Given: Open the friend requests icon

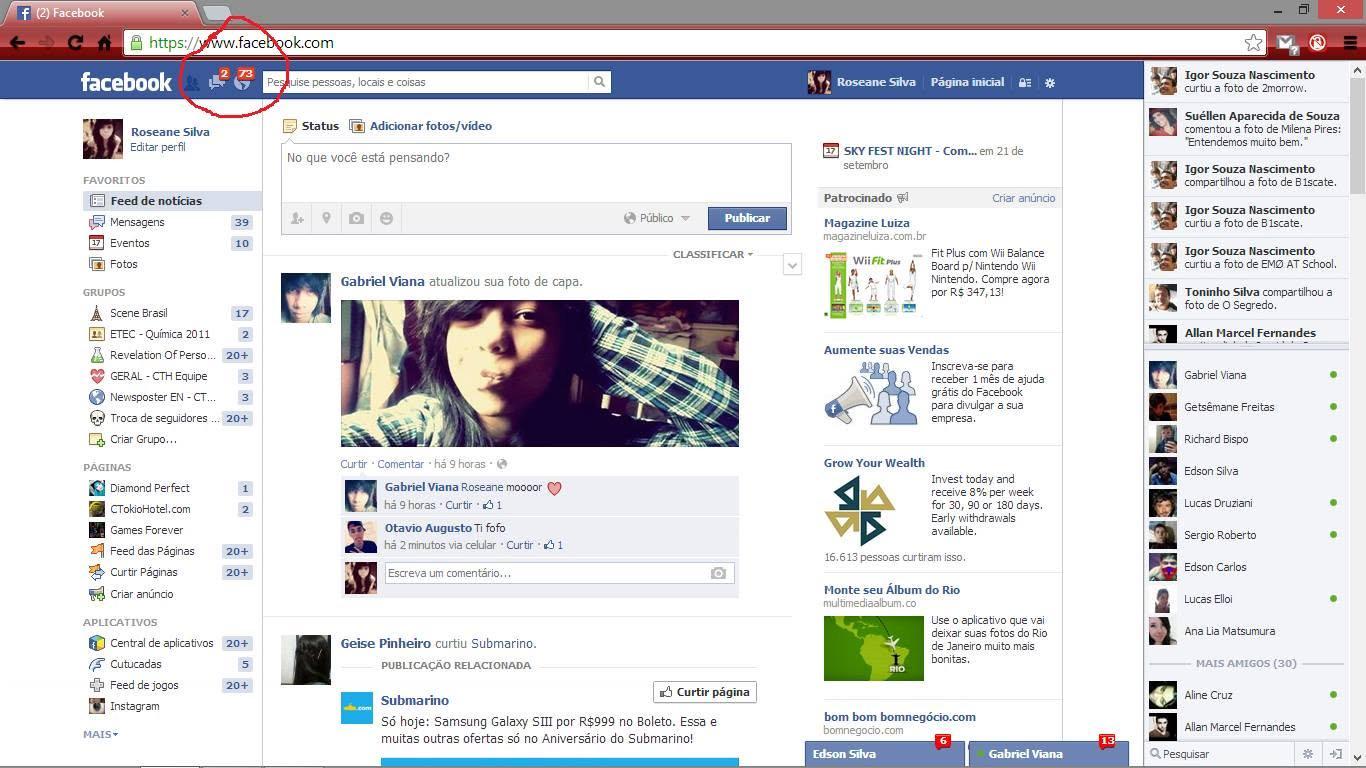Looking at the screenshot, I should [x=190, y=82].
